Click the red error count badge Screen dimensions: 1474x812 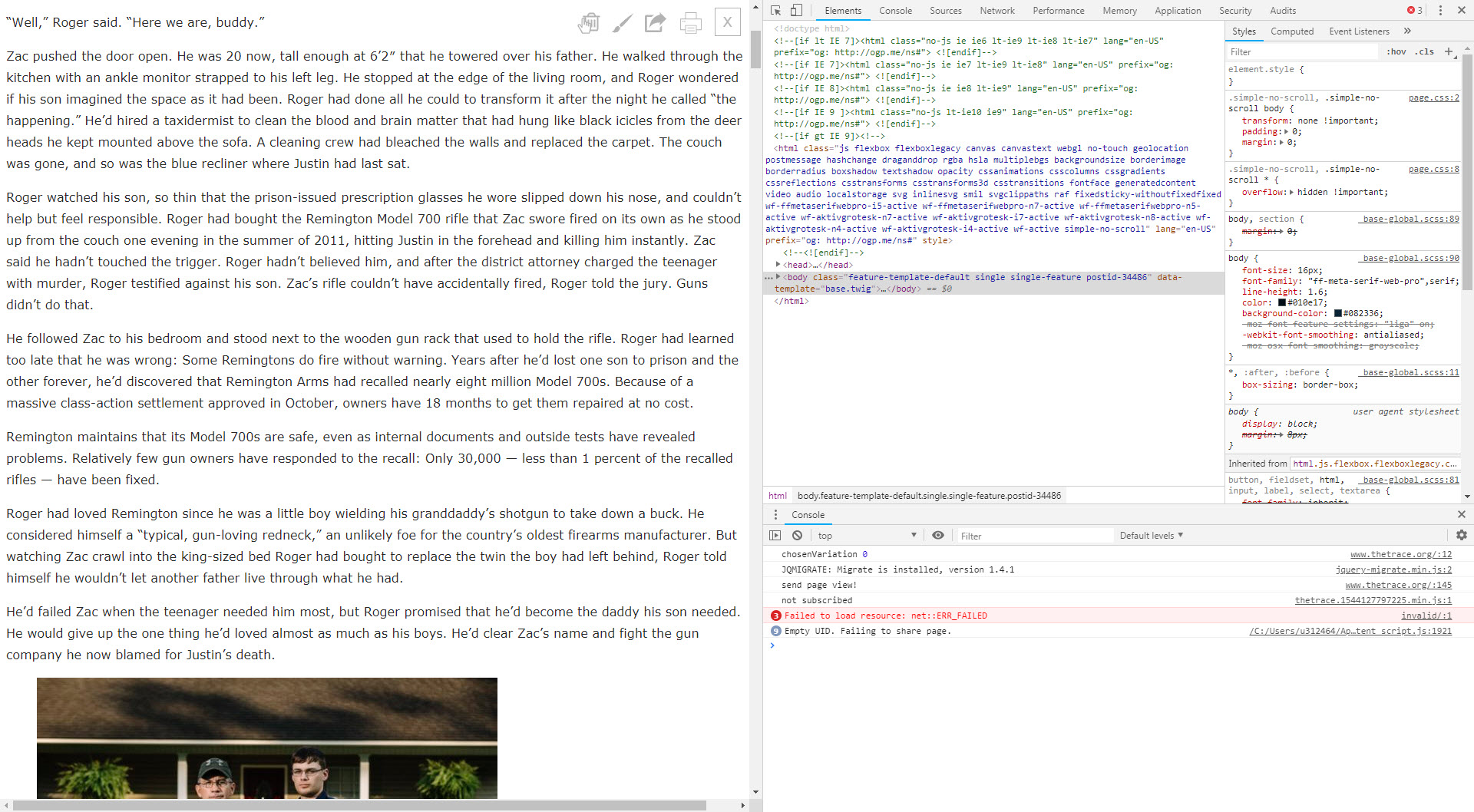1414,11
